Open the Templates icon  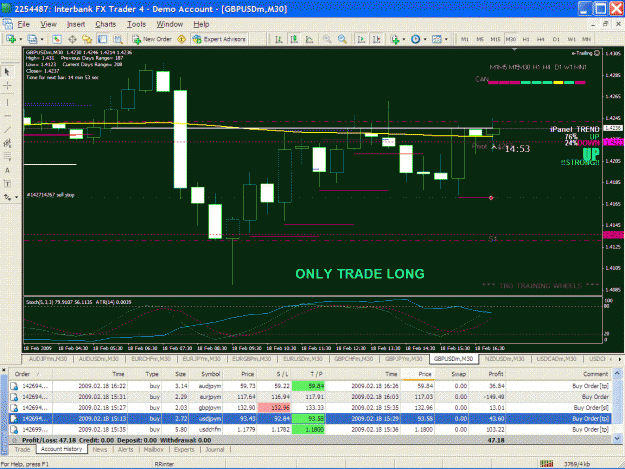[x=436, y=39]
